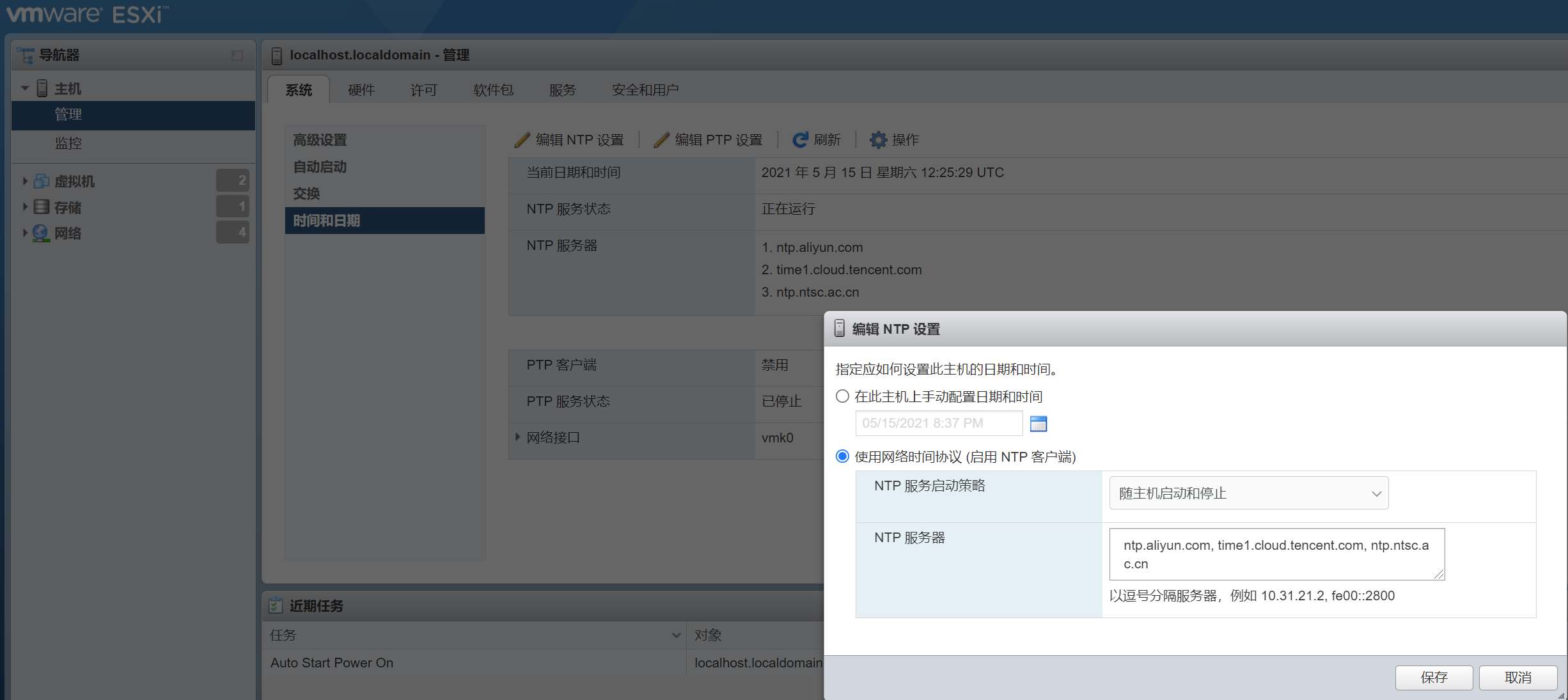This screenshot has height=700, width=1568.
Task: Open NTP service startup policy dropdown
Action: 1248,493
